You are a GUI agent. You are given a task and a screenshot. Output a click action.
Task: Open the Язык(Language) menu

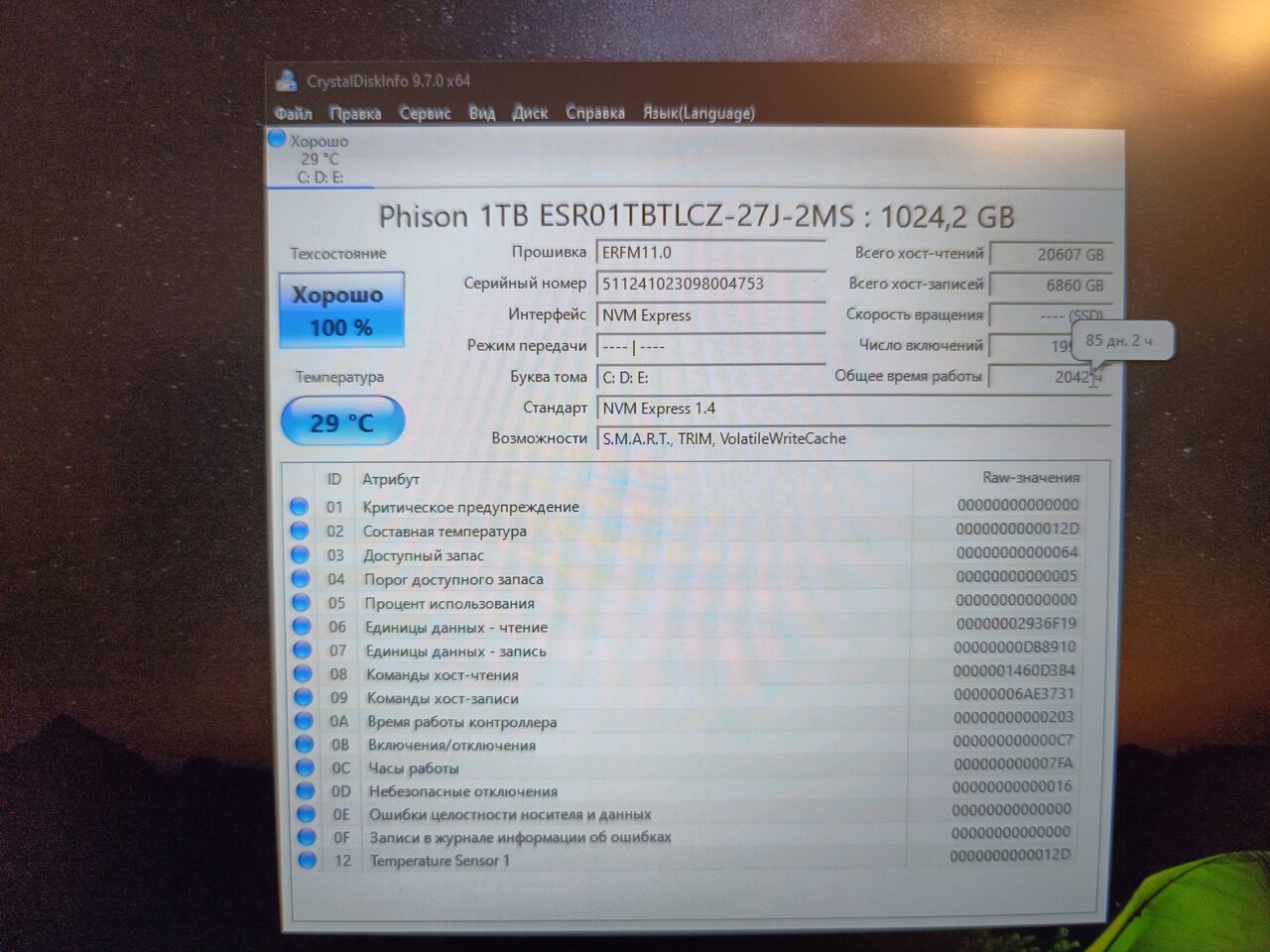pos(698,113)
